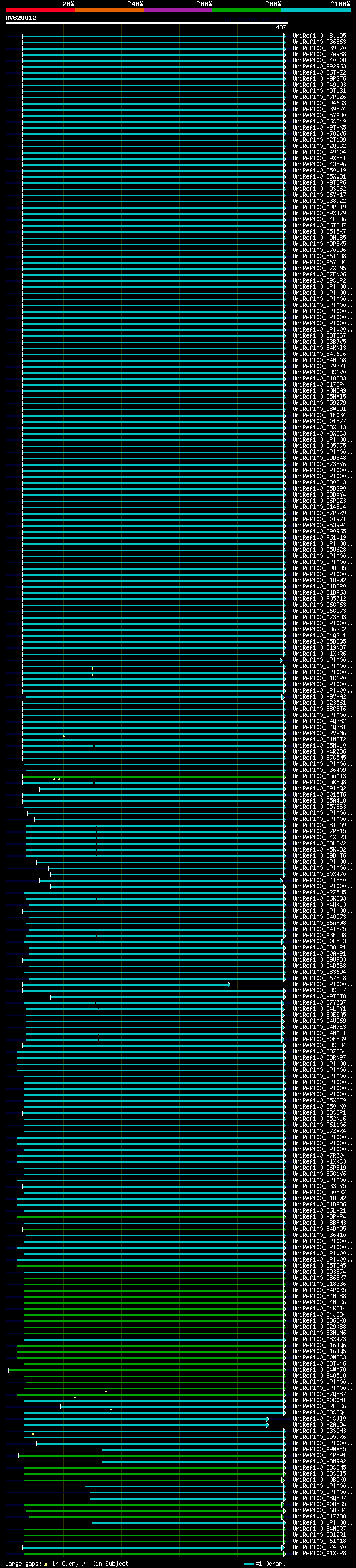Select hit UniRef100_A8XEC3
This screenshot has width=356, height=1568.
(x=319, y=433)
